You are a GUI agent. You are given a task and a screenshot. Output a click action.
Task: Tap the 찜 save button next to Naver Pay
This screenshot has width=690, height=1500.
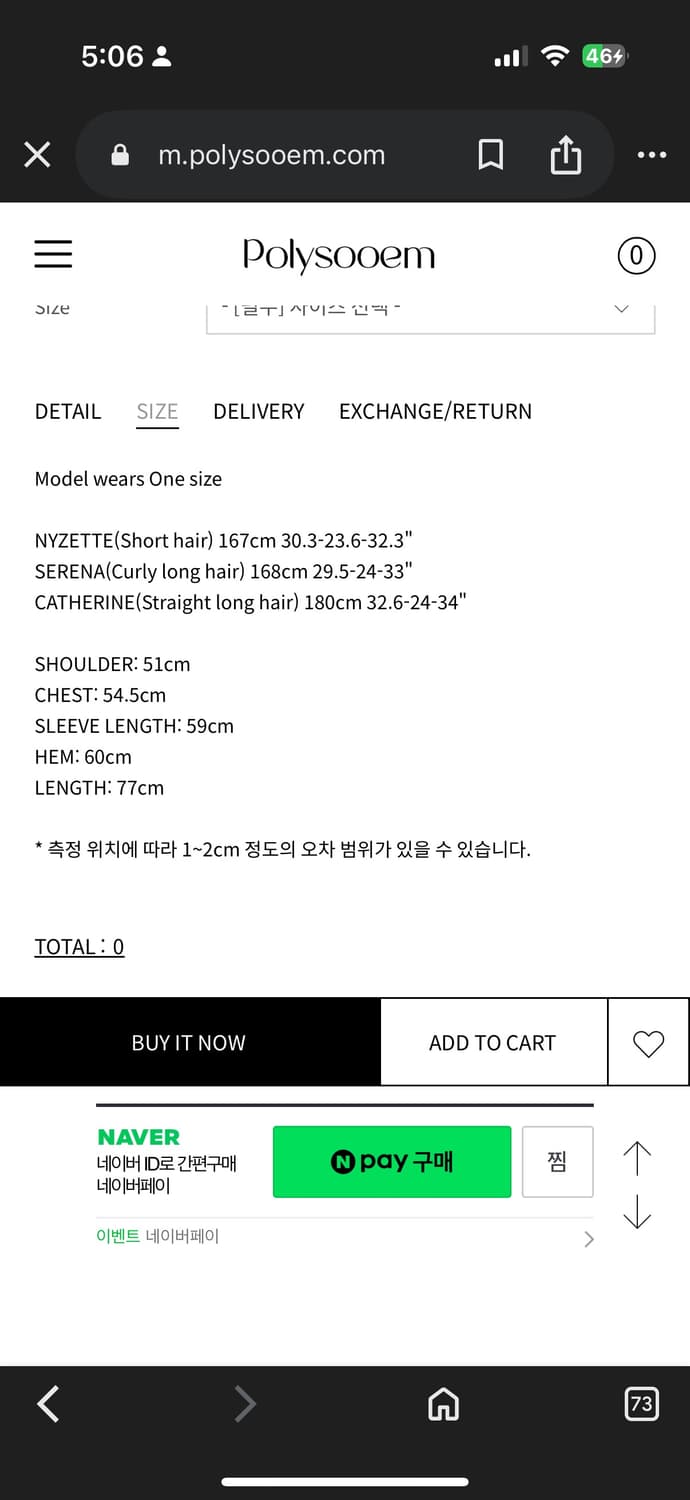557,1162
